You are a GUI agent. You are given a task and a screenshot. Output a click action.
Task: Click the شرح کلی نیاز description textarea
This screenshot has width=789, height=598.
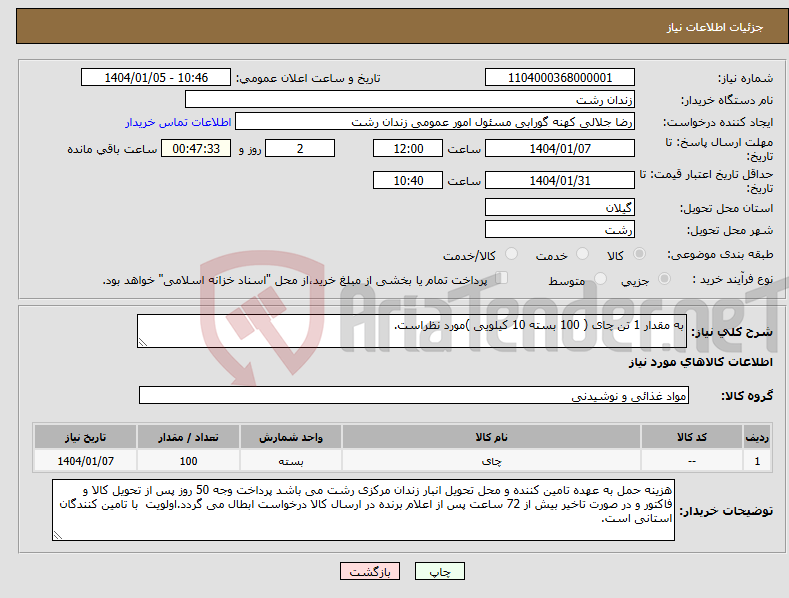[412, 331]
